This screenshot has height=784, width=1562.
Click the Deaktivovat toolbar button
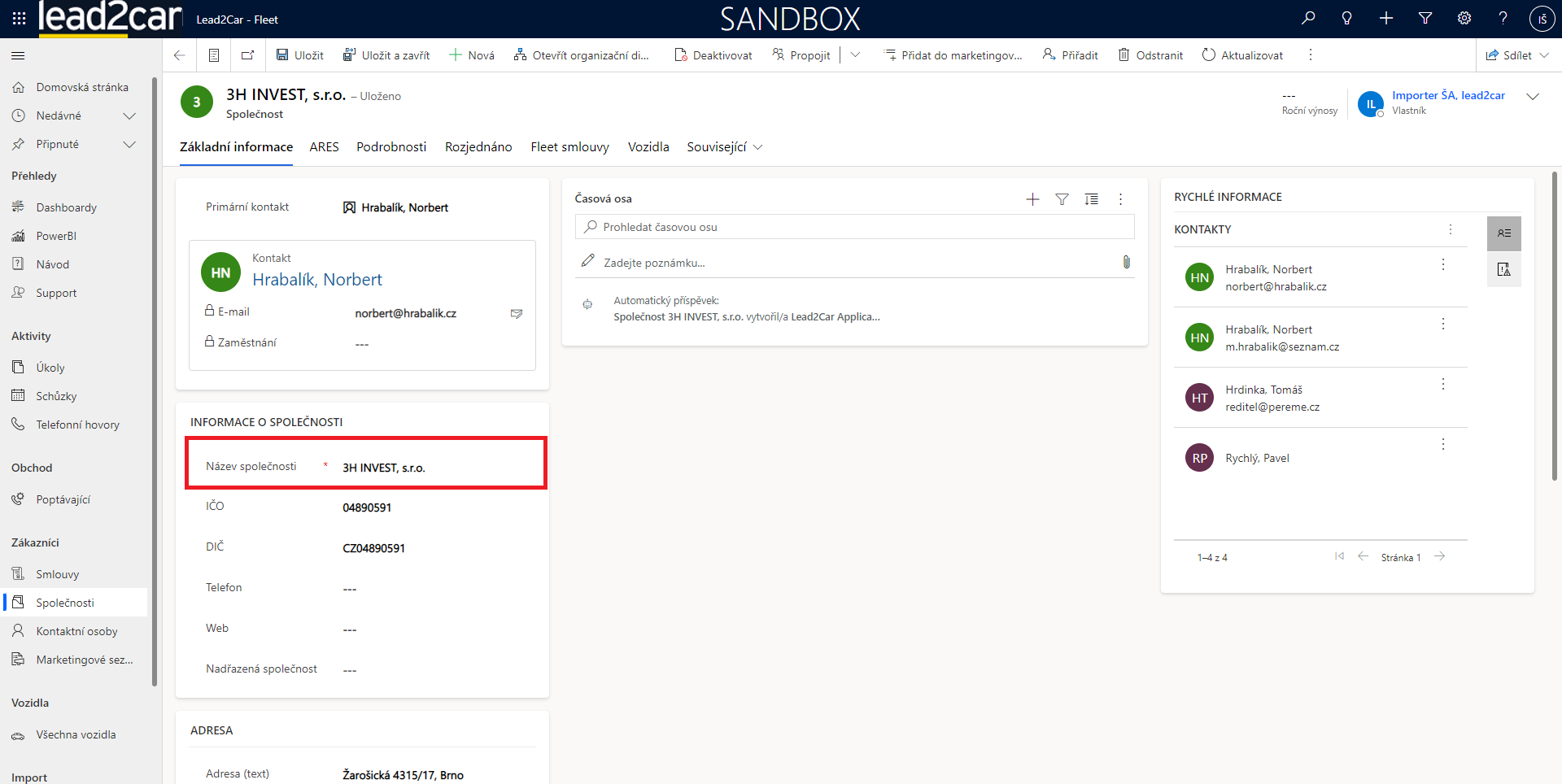pyautogui.click(x=713, y=55)
